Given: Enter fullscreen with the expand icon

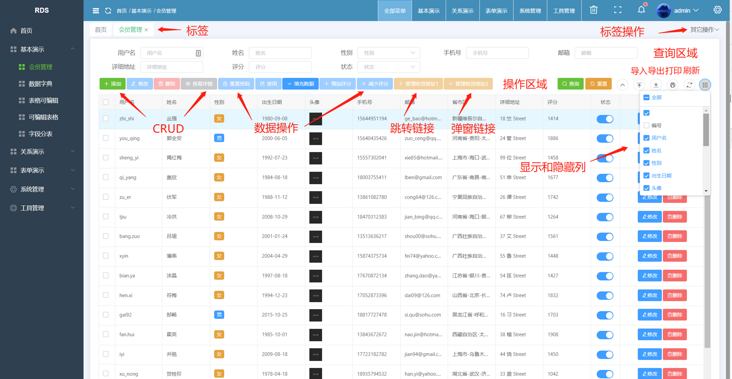Looking at the screenshot, I should click(x=618, y=10).
